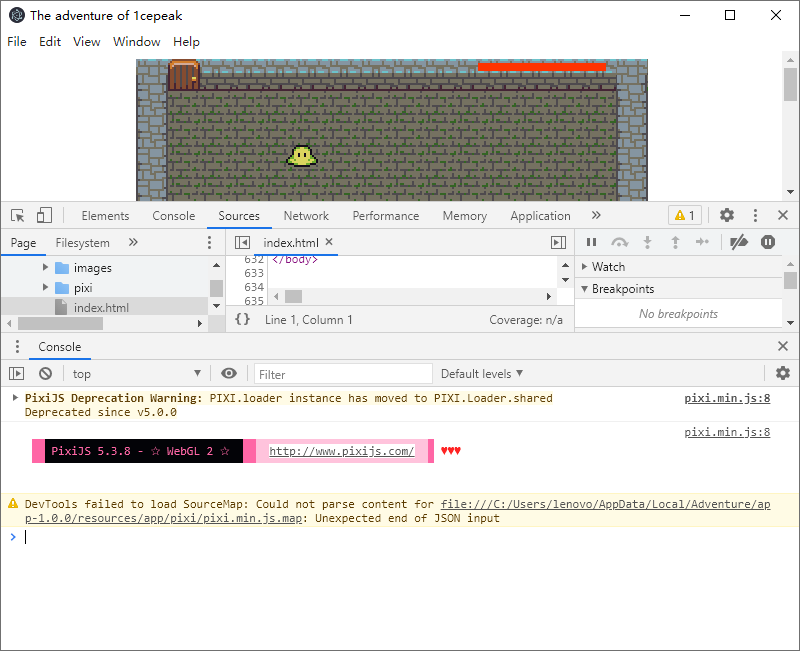Click the Filter input field
The image size is (800, 651).
343,373
